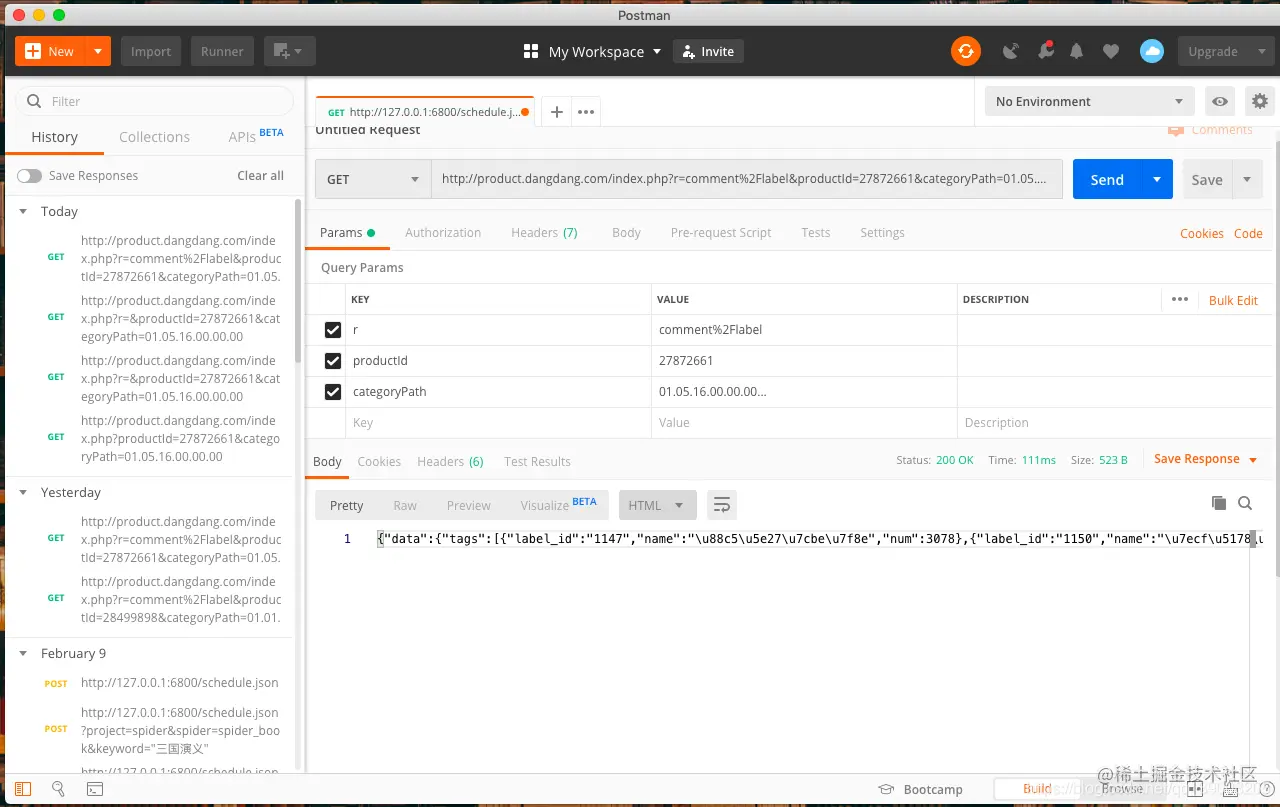Open the Tests tab

pyautogui.click(x=816, y=232)
